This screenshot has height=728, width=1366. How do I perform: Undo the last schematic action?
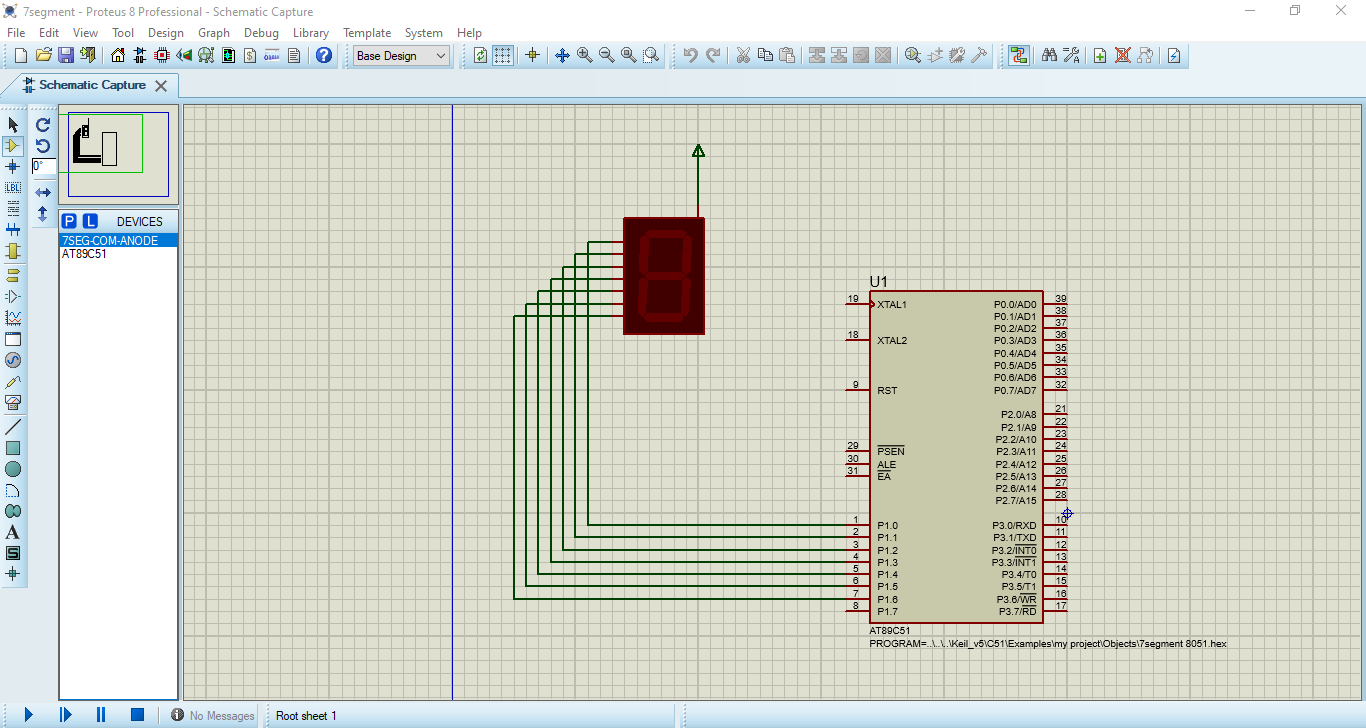[691, 55]
